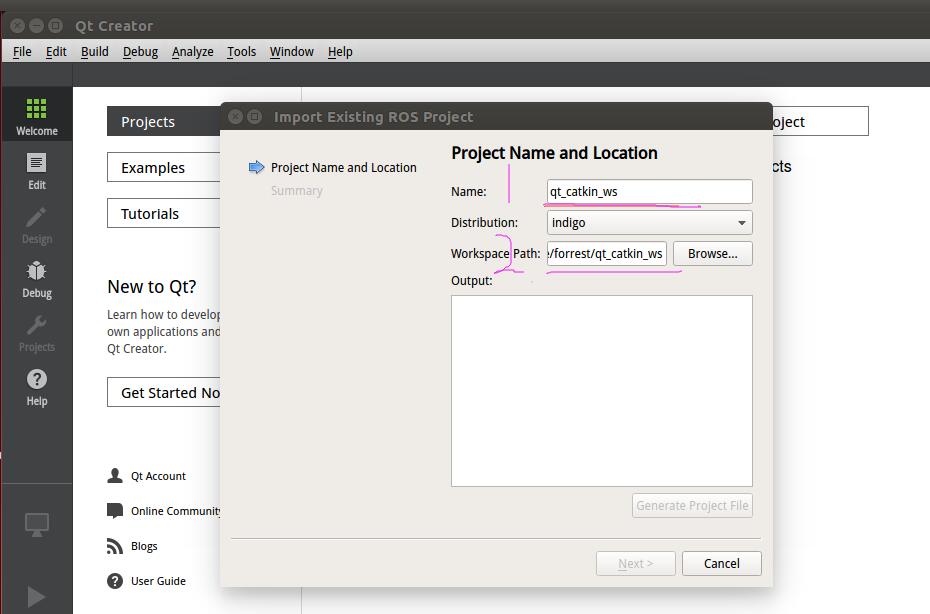Click Project Name and Location step
The width and height of the screenshot is (930, 614).
click(x=343, y=167)
